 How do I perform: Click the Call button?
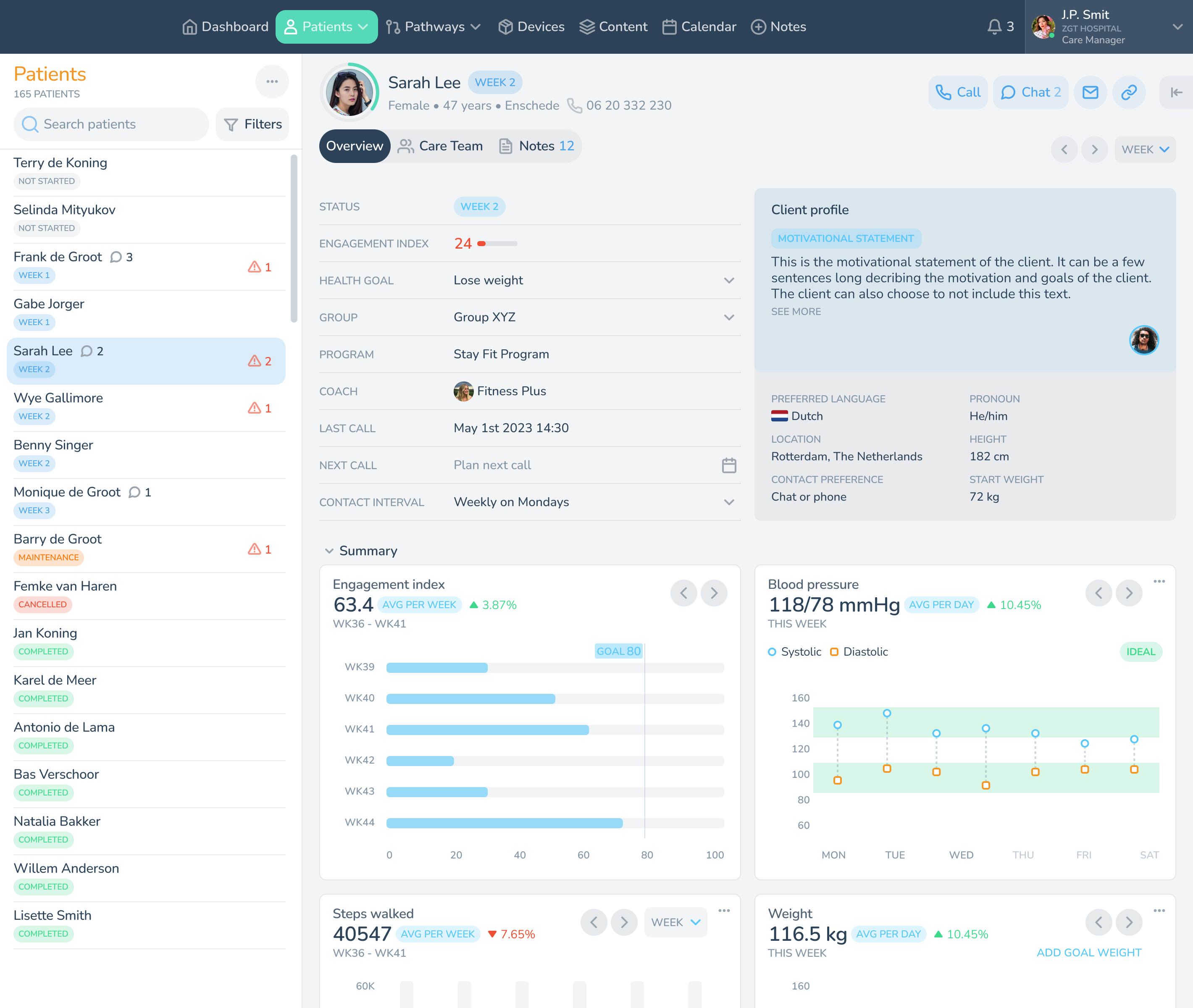(957, 92)
